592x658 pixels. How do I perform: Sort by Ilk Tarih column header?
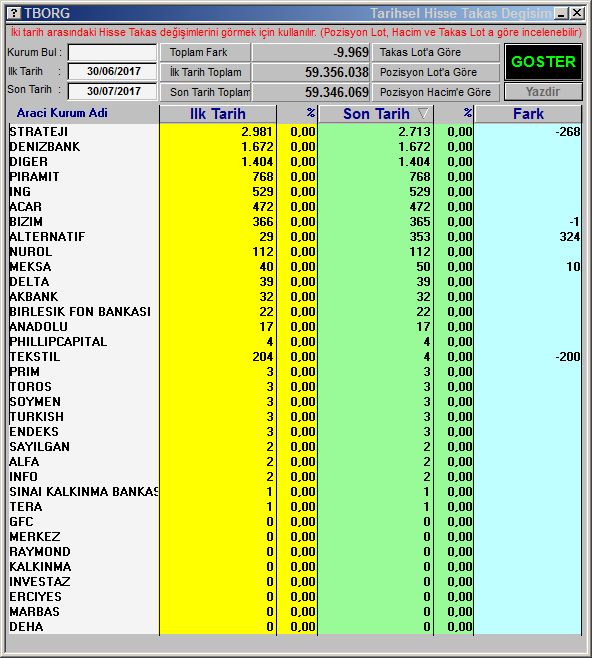click(217, 114)
